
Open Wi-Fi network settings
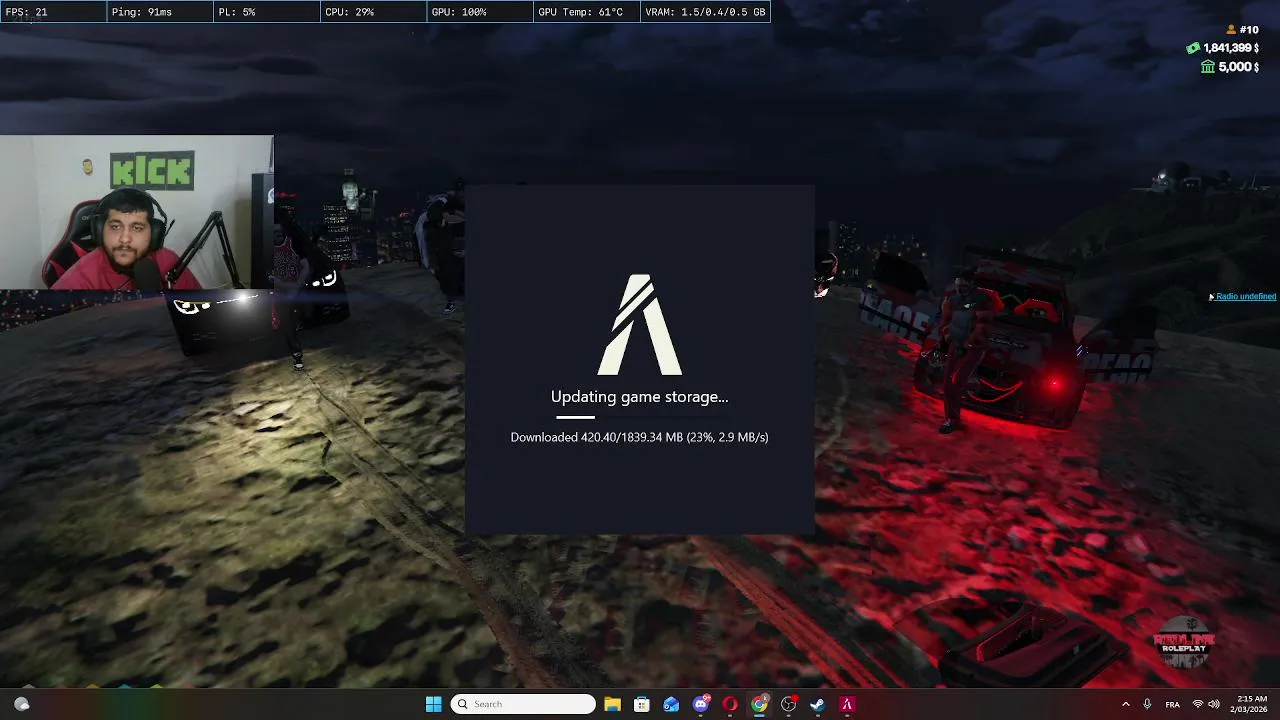(1197, 704)
